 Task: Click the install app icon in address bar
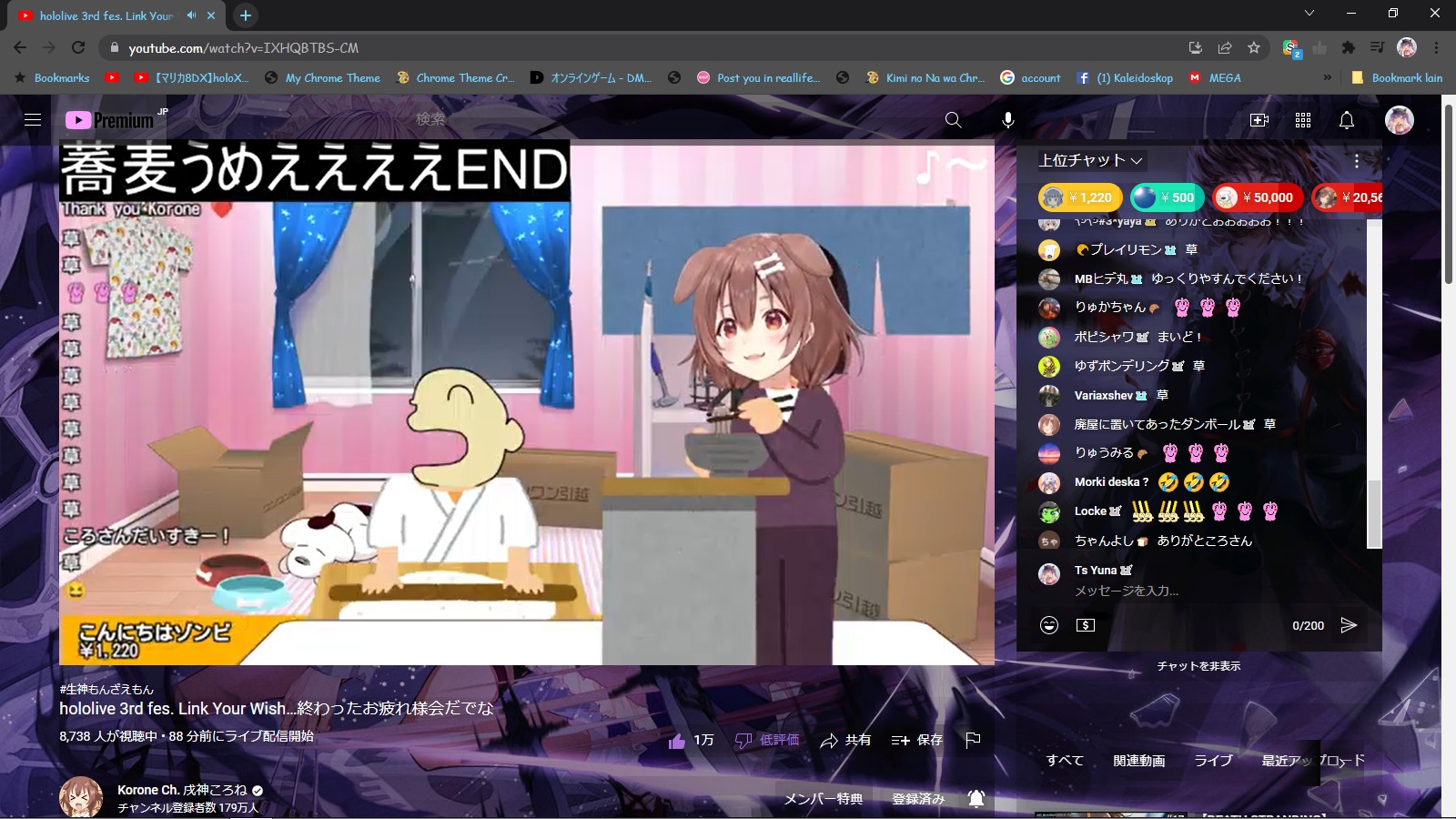click(1196, 47)
